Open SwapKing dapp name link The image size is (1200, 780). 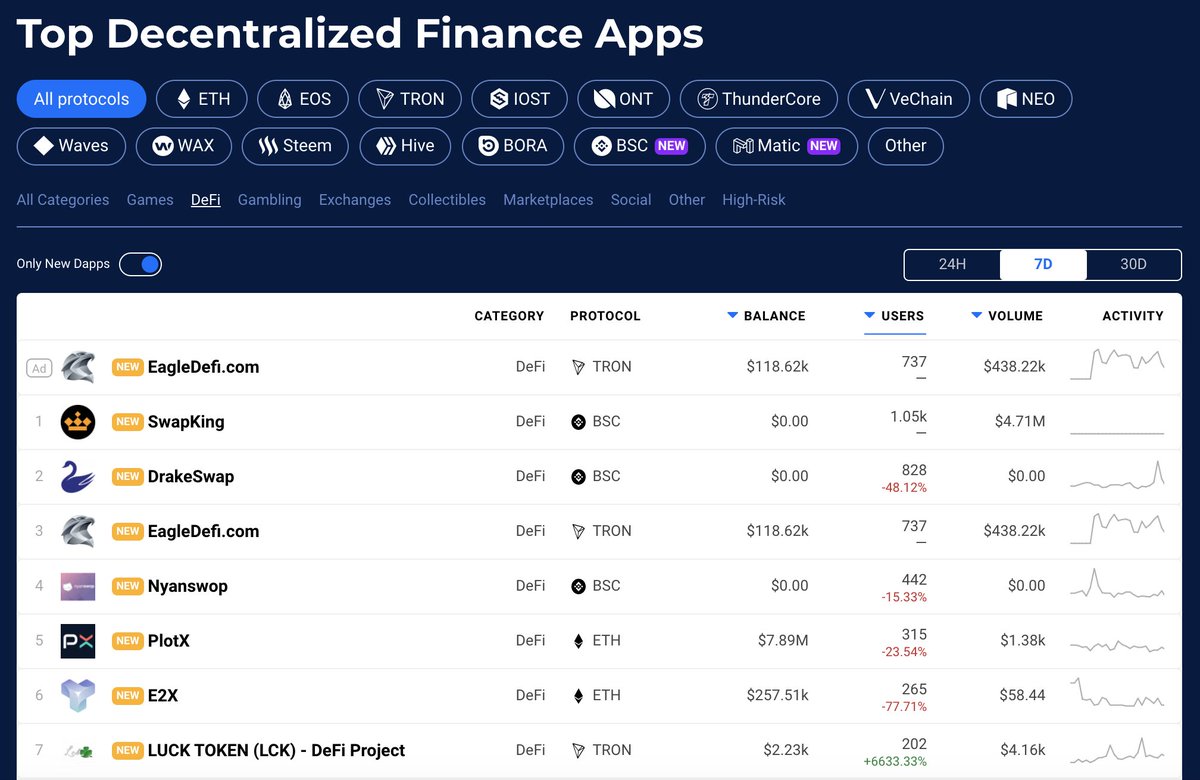pyautogui.click(x=186, y=422)
